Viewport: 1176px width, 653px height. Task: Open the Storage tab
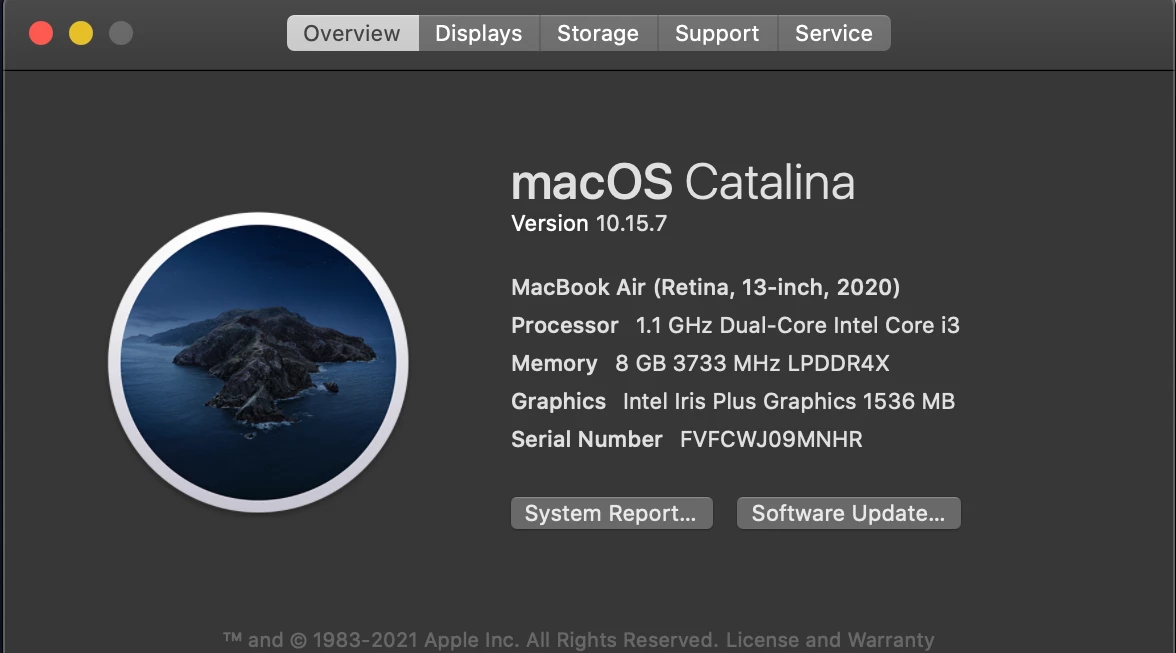(598, 33)
